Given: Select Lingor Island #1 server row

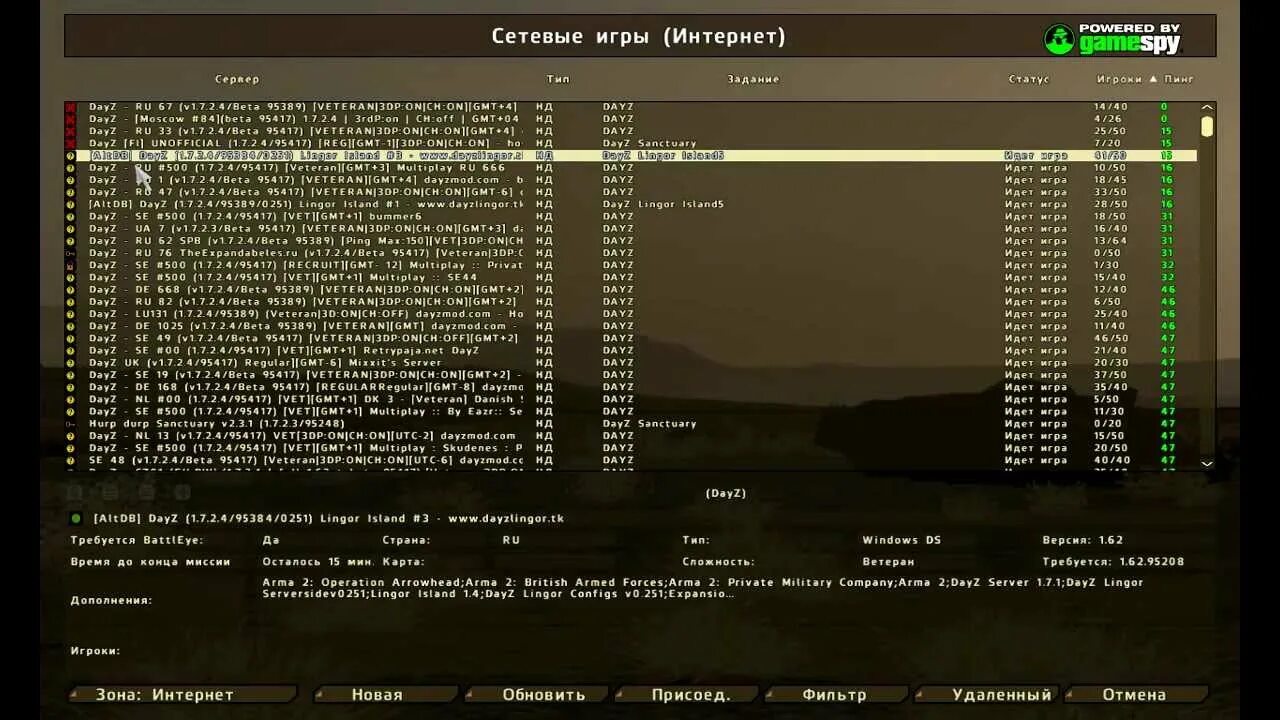Looking at the screenshot, I should tap(636, 204).
